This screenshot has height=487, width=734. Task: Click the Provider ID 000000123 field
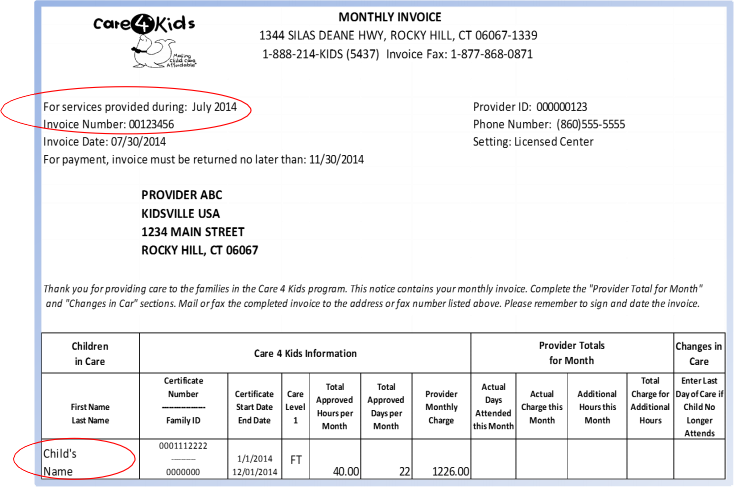(x=530, y=107)
